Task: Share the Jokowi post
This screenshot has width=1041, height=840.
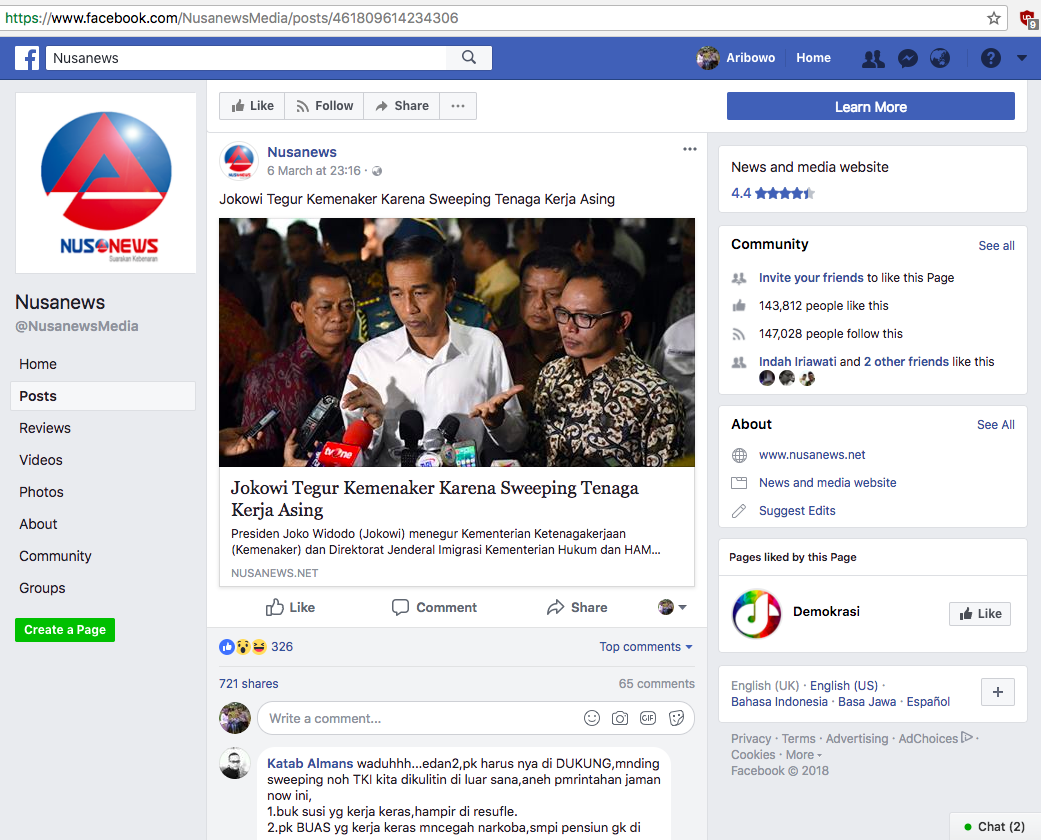Action: 577,607
